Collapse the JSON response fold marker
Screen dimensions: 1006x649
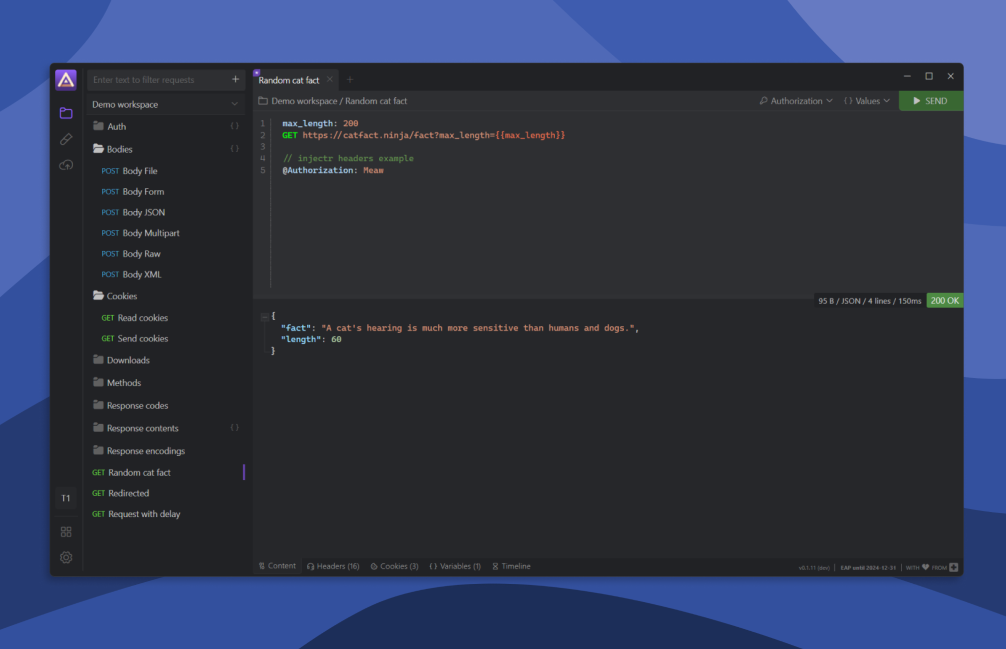tap(264, 316)
